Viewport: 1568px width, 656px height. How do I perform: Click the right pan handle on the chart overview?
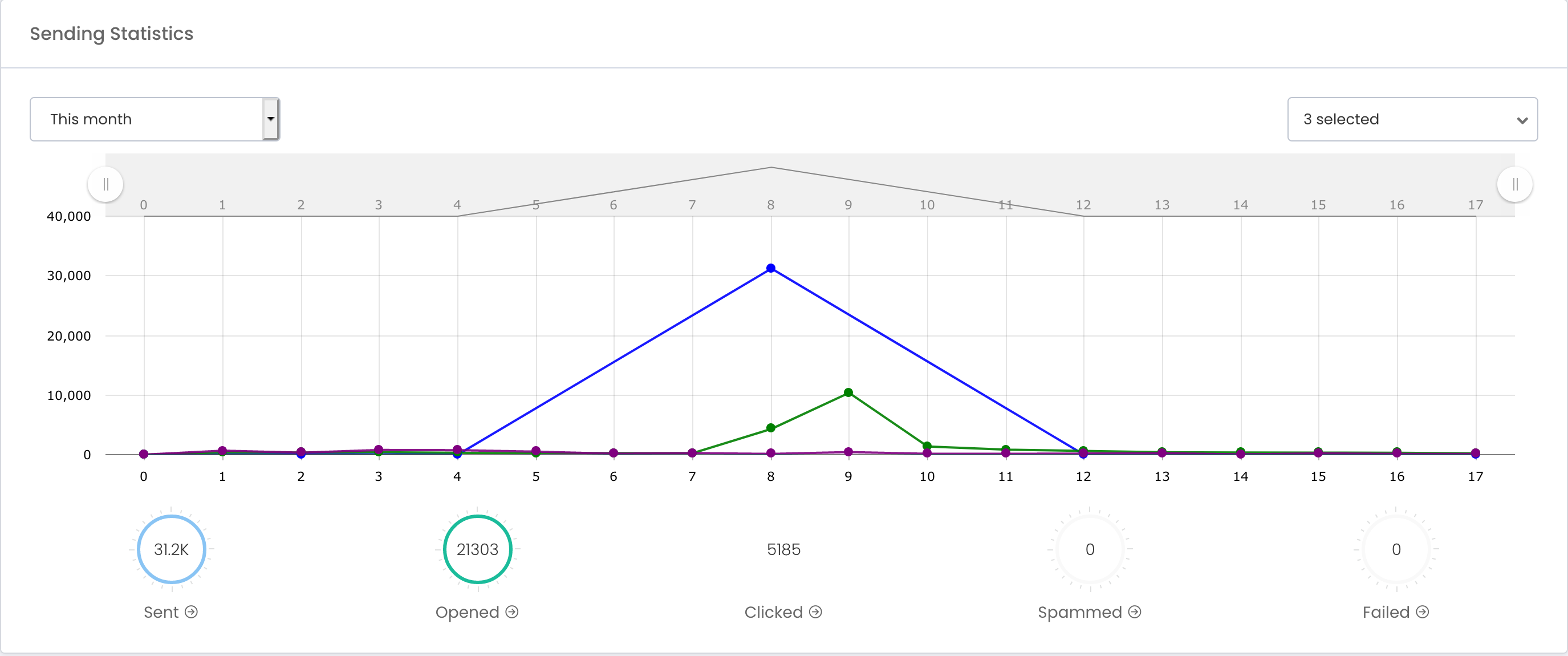[1516, 184]
